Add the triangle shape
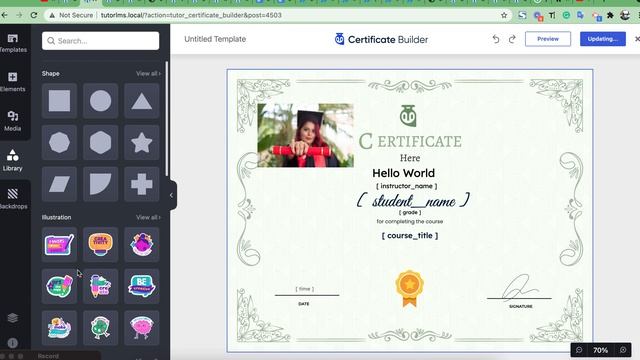 pos(142,101)
